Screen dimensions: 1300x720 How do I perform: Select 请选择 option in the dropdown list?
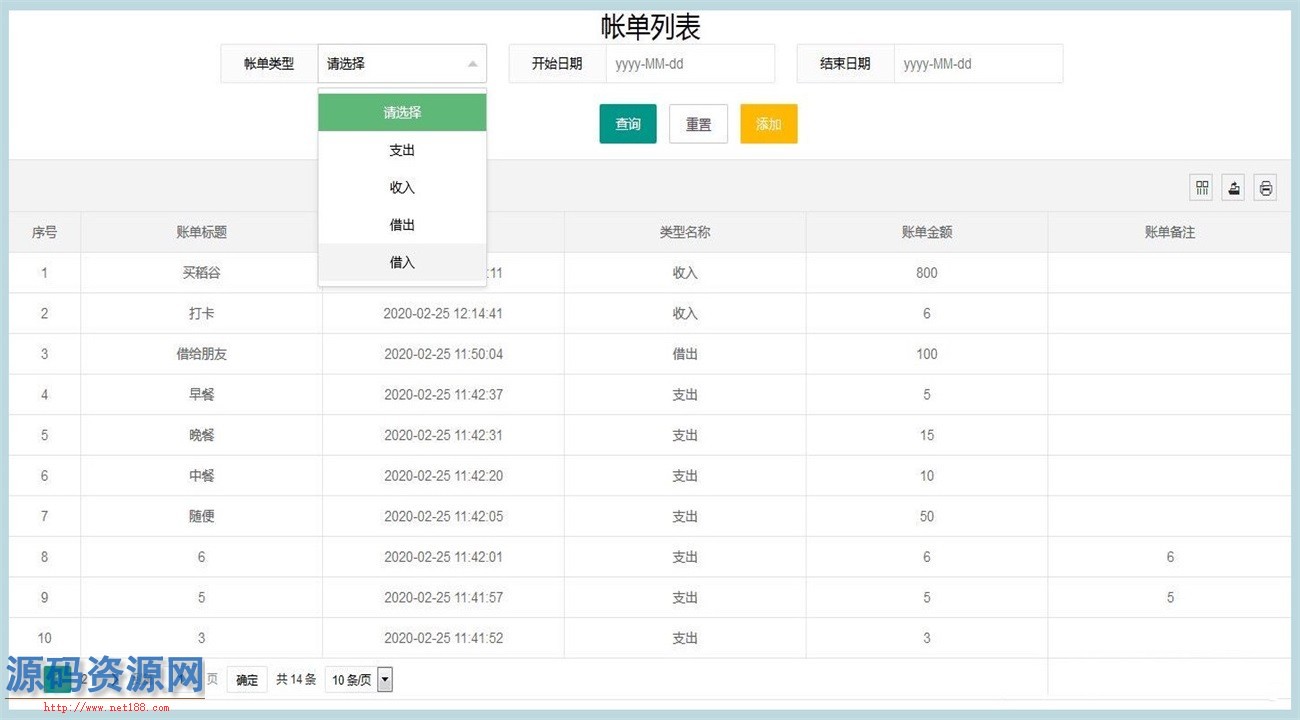point(402,112)
